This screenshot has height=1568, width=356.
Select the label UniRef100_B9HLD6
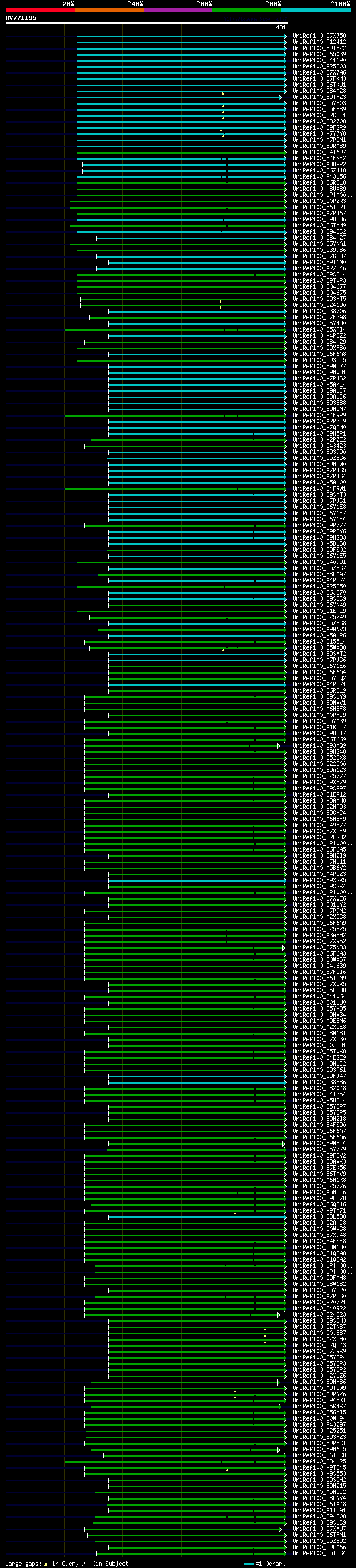click(319, 220)
